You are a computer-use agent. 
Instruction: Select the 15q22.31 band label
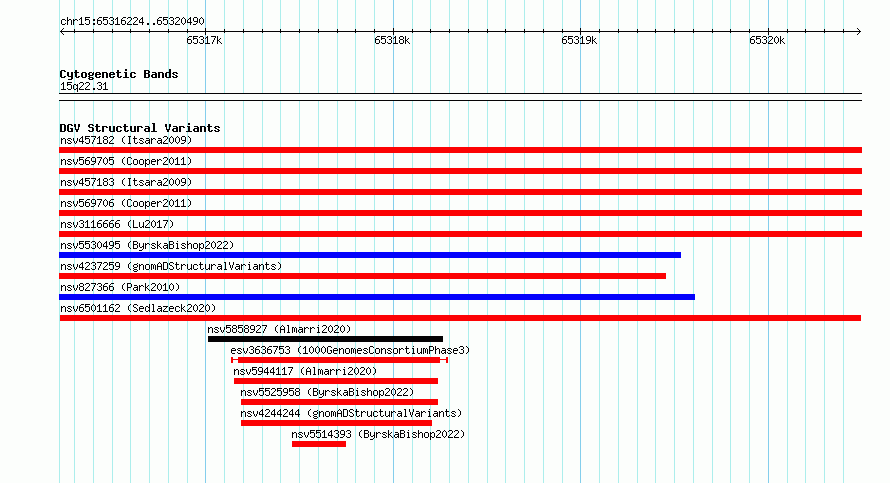(84, 86)
